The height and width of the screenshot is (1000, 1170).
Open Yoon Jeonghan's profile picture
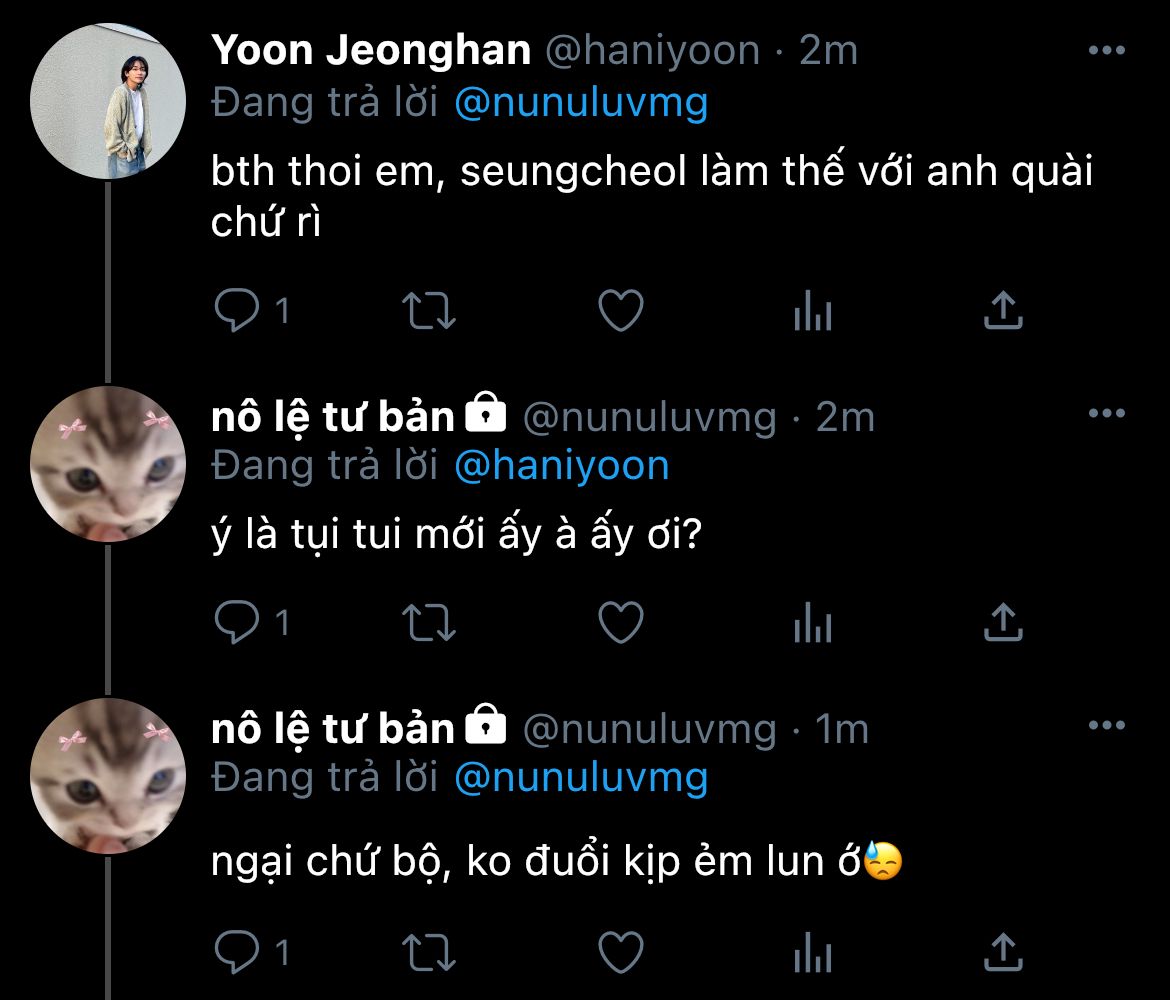point(108,101)
